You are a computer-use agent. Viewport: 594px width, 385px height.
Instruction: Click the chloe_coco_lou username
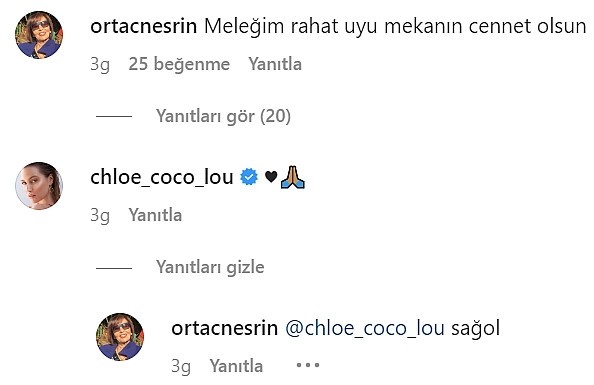point(162,177)
